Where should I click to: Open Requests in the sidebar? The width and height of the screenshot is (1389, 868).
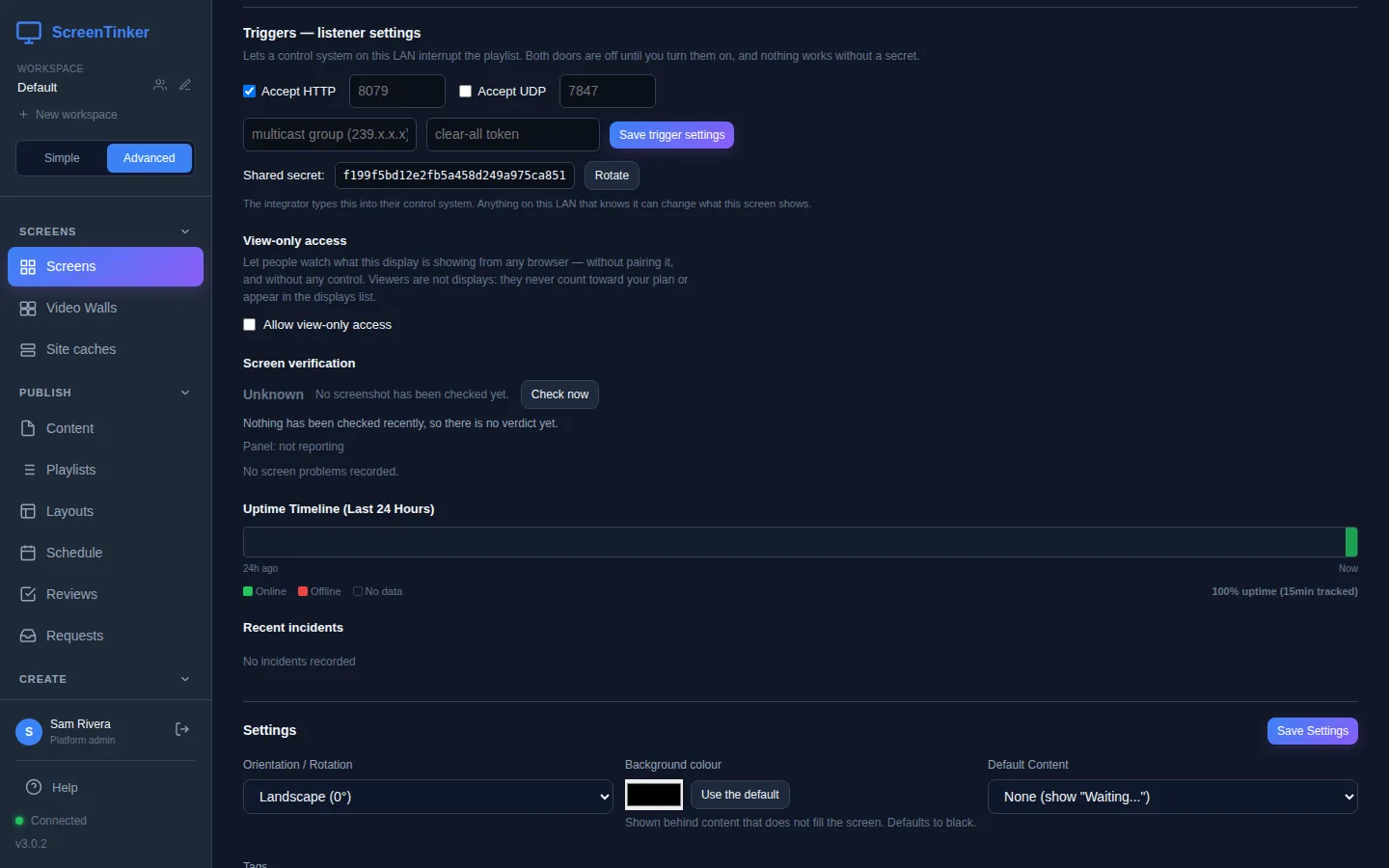click(105, 636)
